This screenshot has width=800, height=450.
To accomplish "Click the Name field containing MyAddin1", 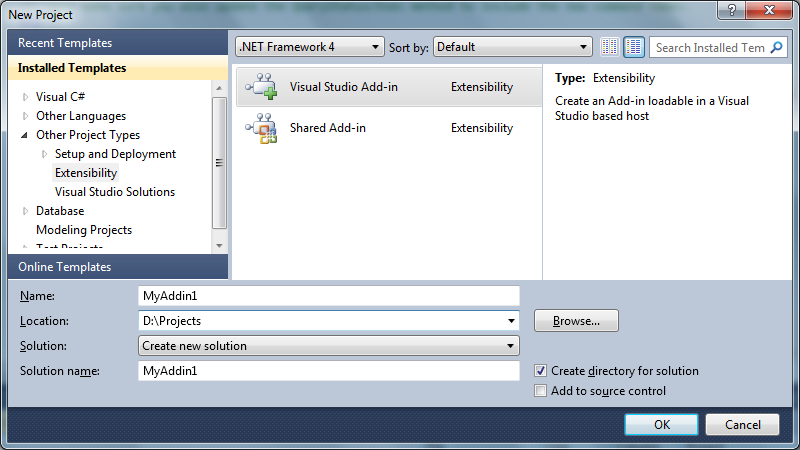I will tap(329, 296).
